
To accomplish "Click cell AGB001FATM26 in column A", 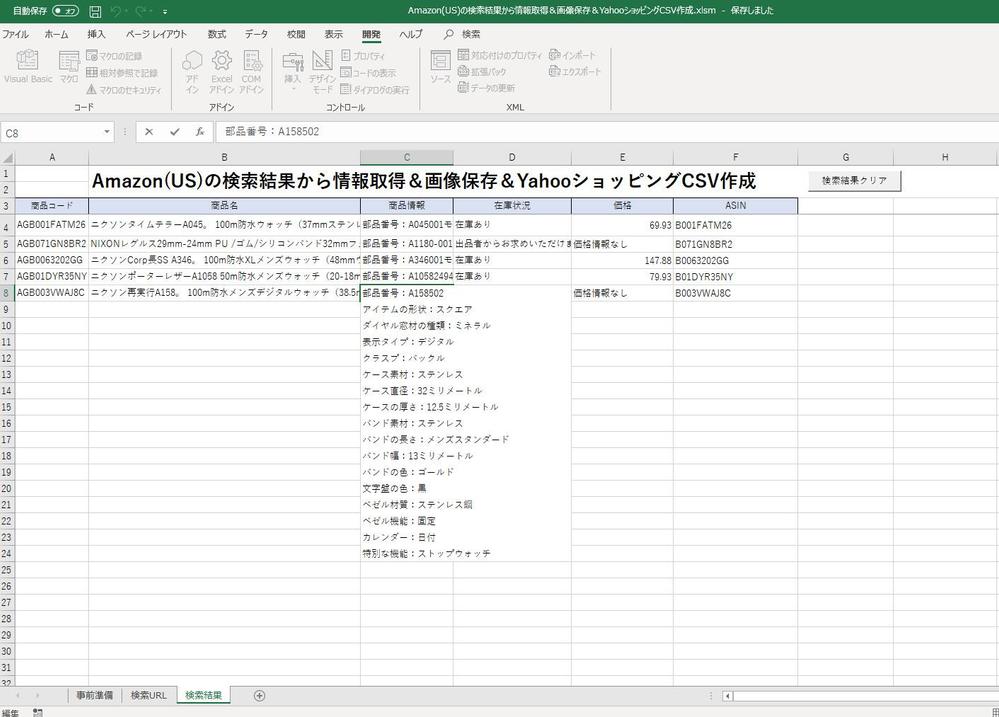I will point(51,225).
